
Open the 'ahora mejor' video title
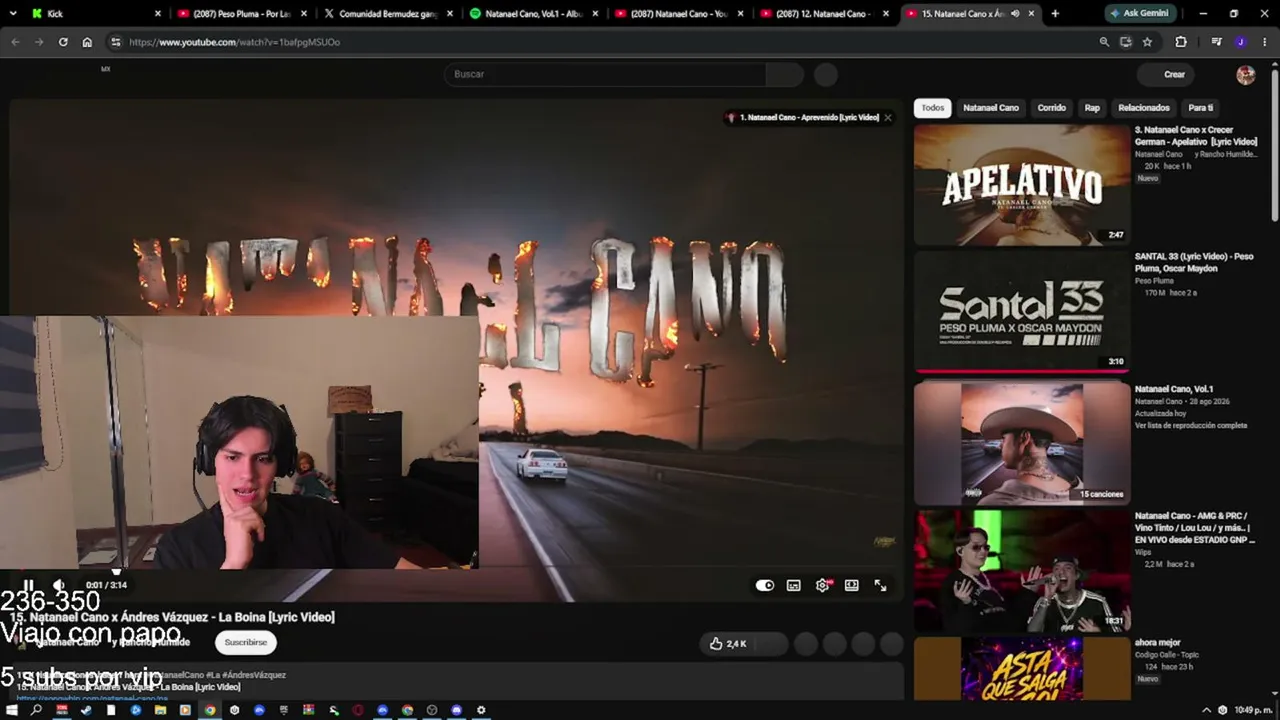coord(1158,642)
